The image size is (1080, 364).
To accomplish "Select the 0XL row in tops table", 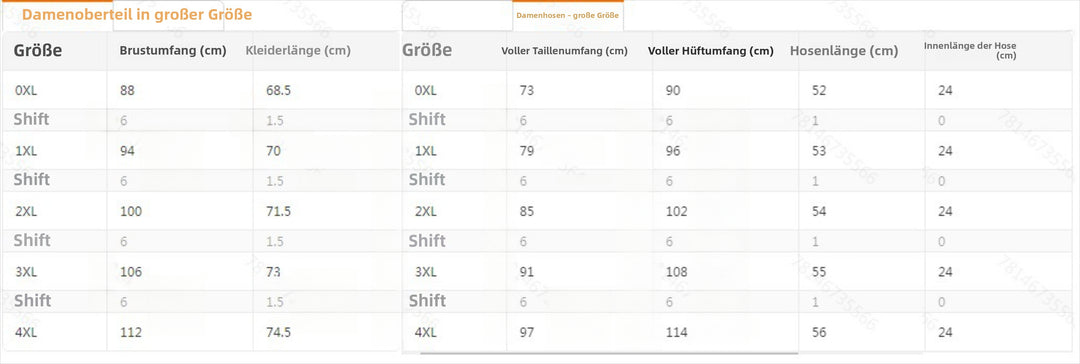I will (x=201, y=90).
